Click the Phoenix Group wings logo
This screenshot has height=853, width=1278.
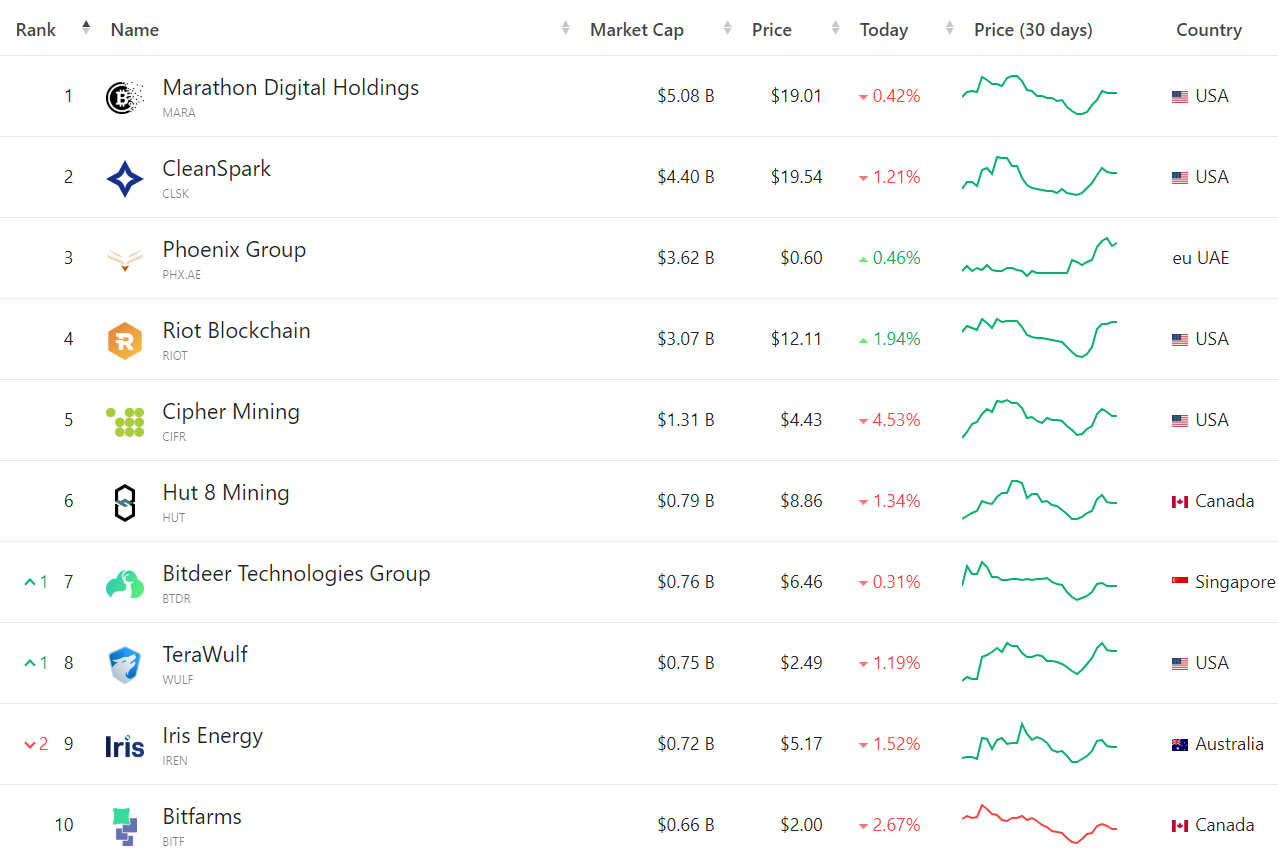pyautogui.click(x=125, y=260)
